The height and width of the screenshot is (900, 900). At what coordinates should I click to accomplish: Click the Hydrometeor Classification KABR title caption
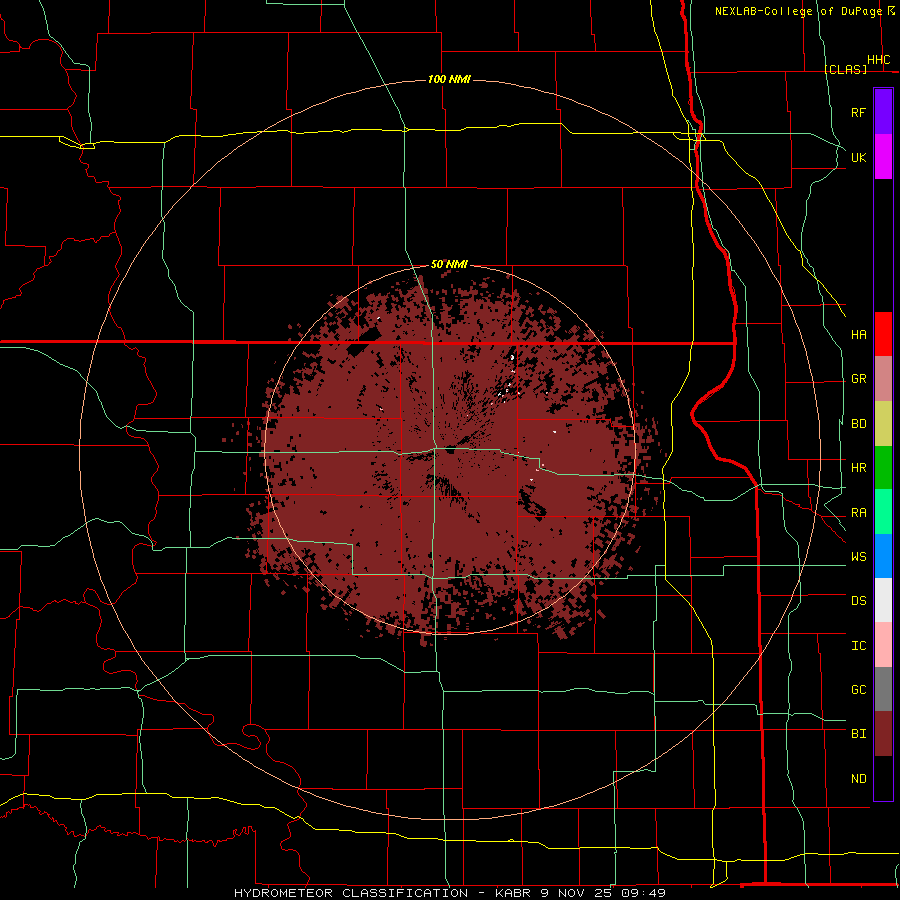pos(450,893)
